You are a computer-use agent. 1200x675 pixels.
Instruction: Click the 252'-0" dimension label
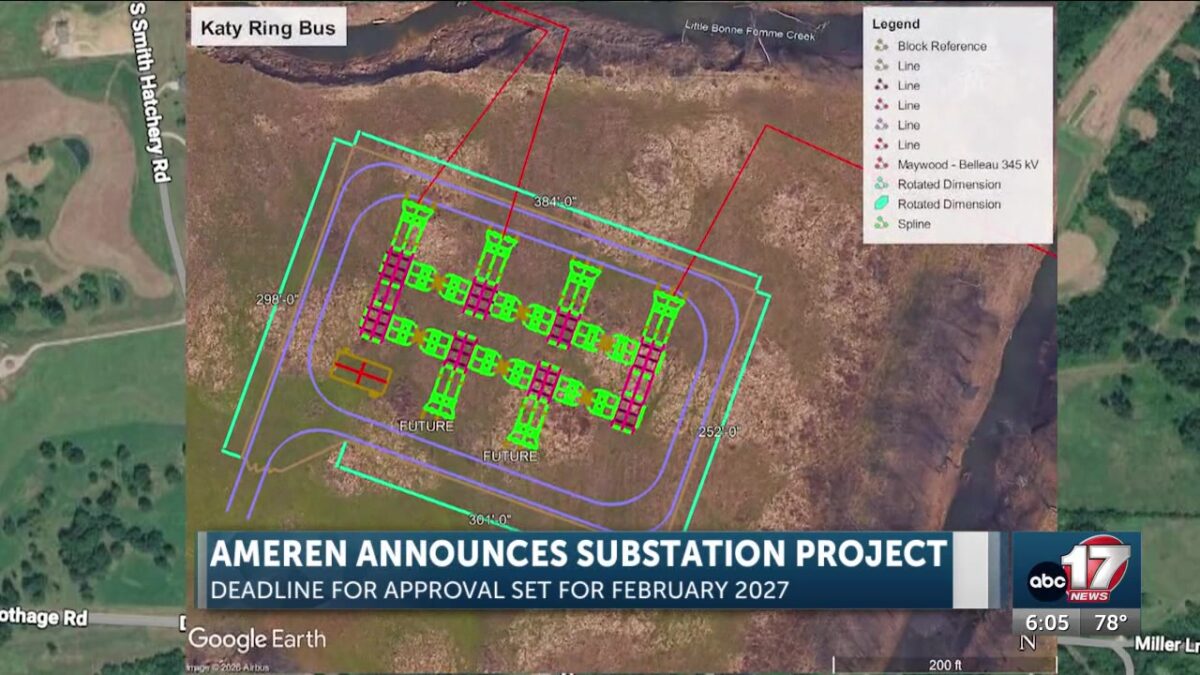[718, 432]
